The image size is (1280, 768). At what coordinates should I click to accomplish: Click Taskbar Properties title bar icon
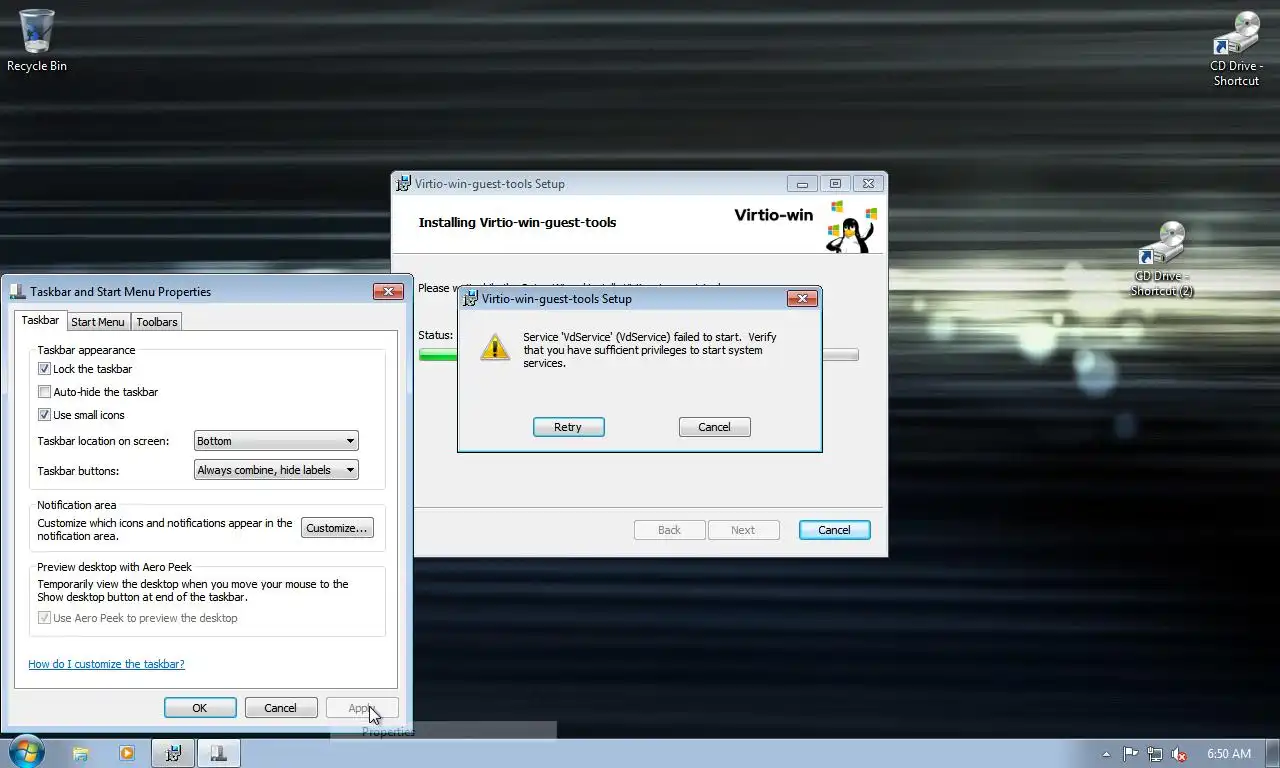click(17, 291)
